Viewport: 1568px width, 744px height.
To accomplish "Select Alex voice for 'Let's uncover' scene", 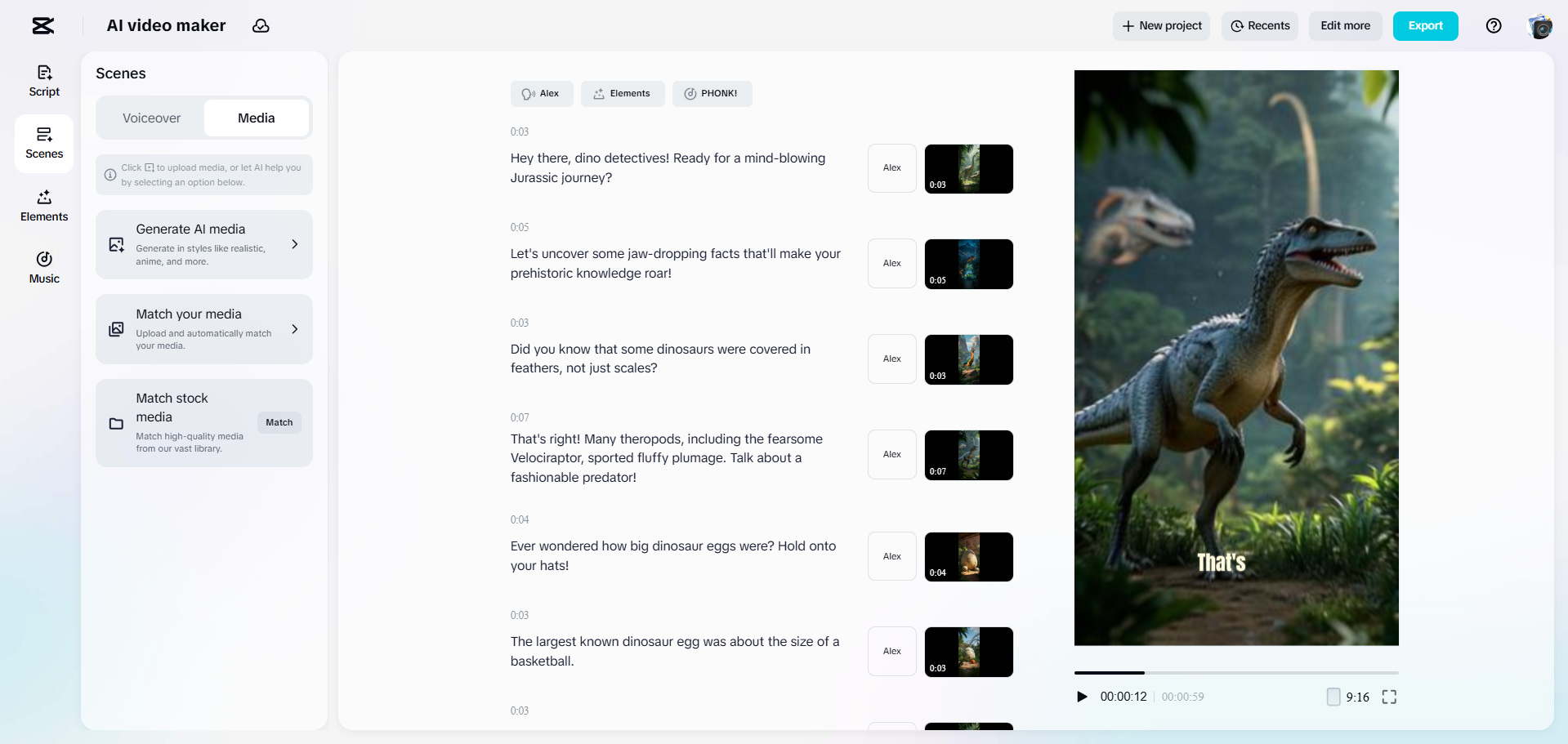I will click(x=892, y=264).
